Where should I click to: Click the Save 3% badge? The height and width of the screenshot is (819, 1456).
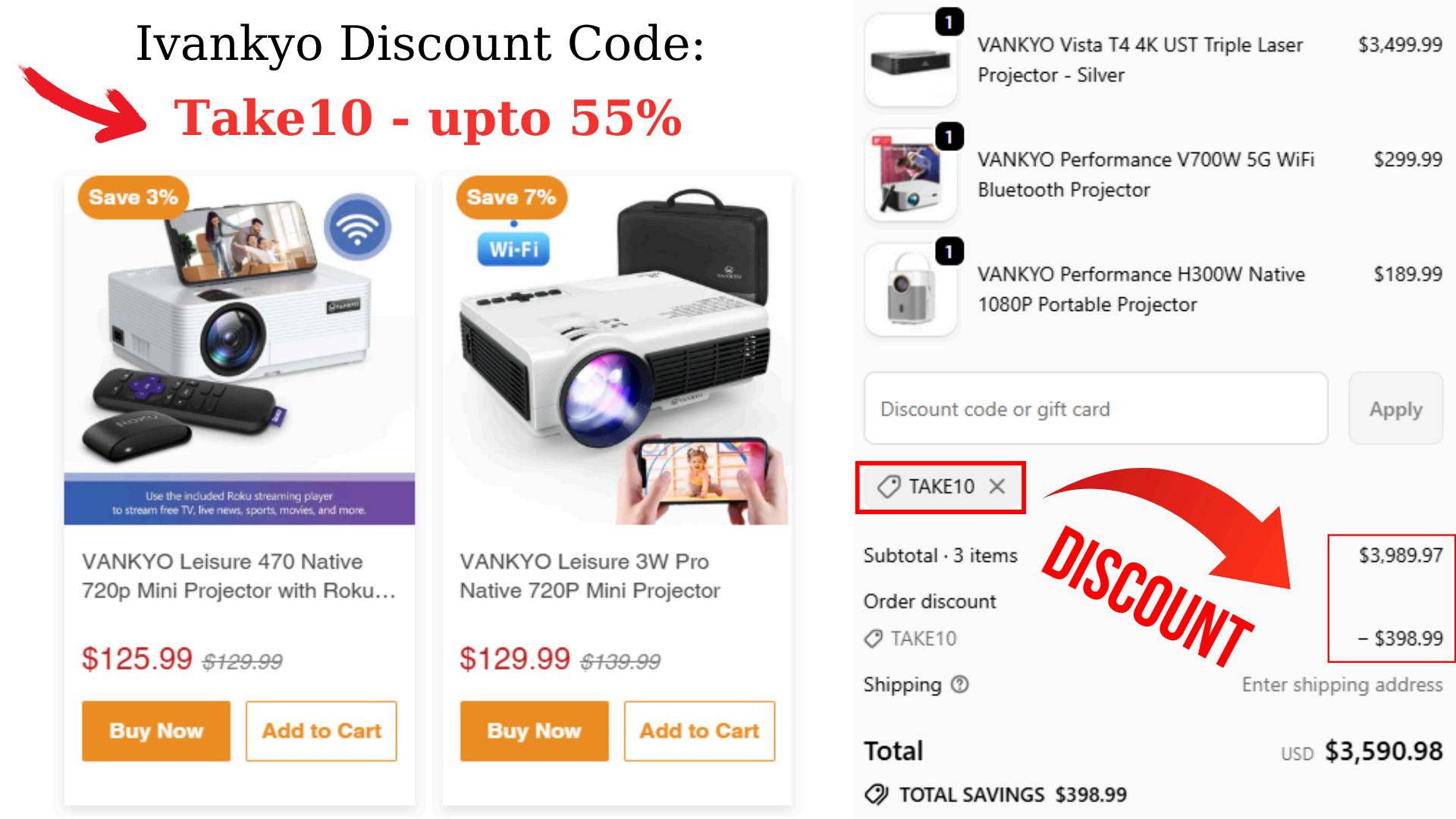pos(133,197)
